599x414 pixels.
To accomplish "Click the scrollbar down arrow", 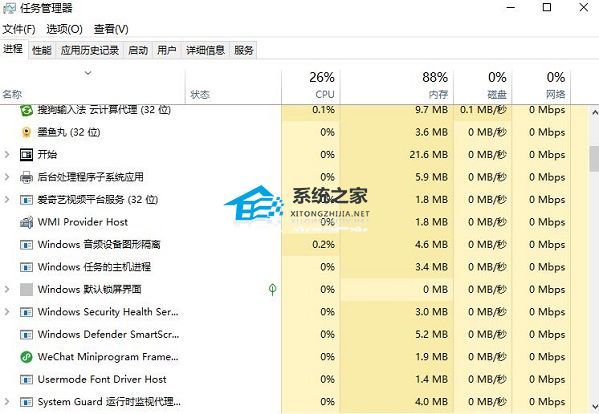I will (594, 406).
